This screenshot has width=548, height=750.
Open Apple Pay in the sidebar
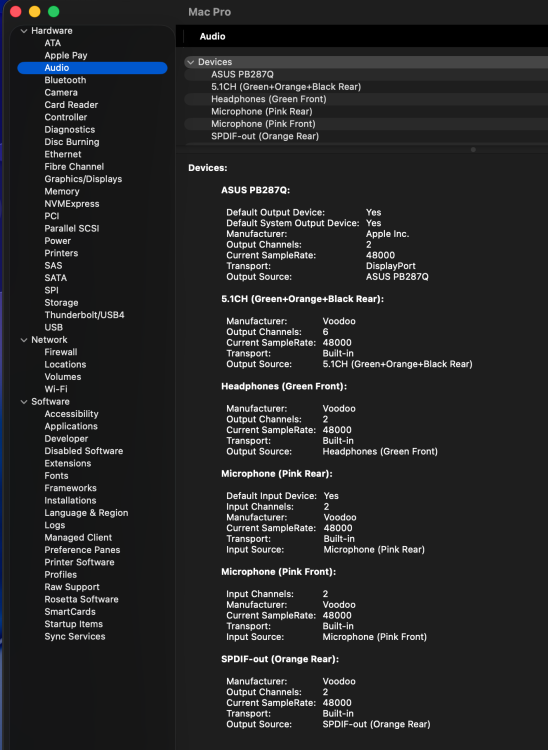pos(66,55)
